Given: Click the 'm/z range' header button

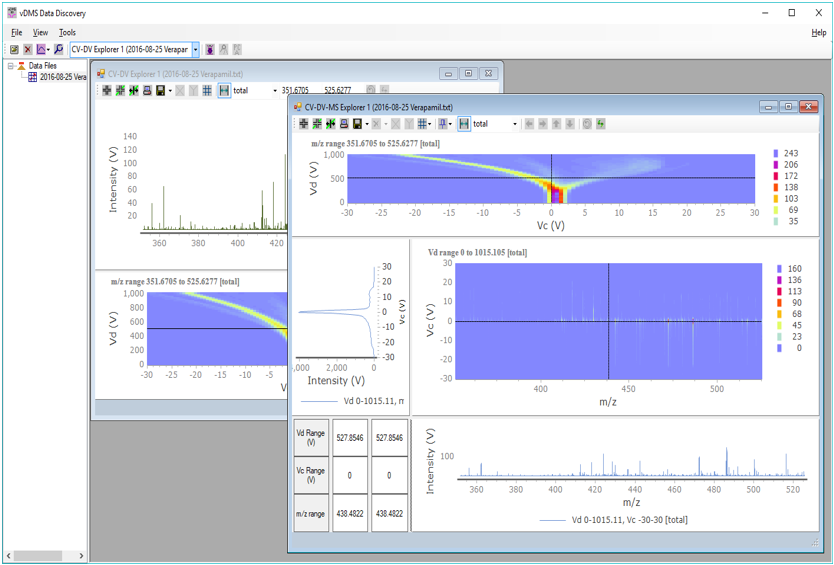Looking at the screenshot, I should [x=311, y=513].
